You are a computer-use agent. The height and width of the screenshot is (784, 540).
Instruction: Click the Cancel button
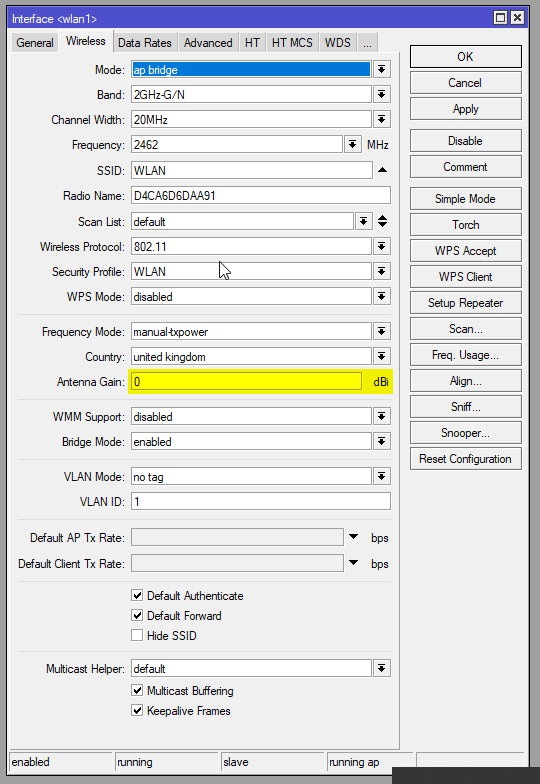click(466, 82)
